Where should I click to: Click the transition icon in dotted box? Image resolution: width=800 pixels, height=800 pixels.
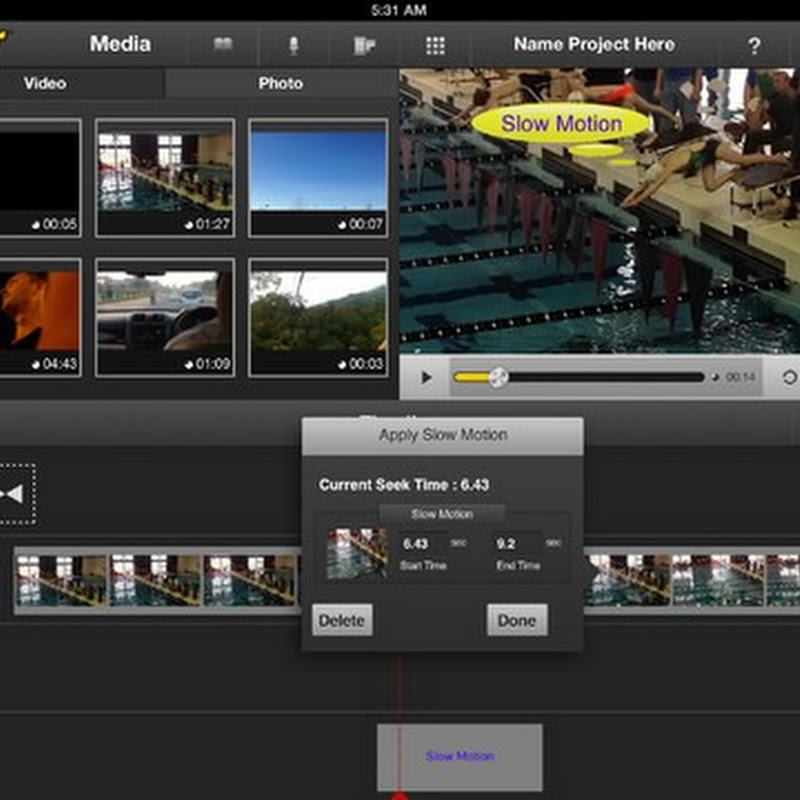[15, 494]
